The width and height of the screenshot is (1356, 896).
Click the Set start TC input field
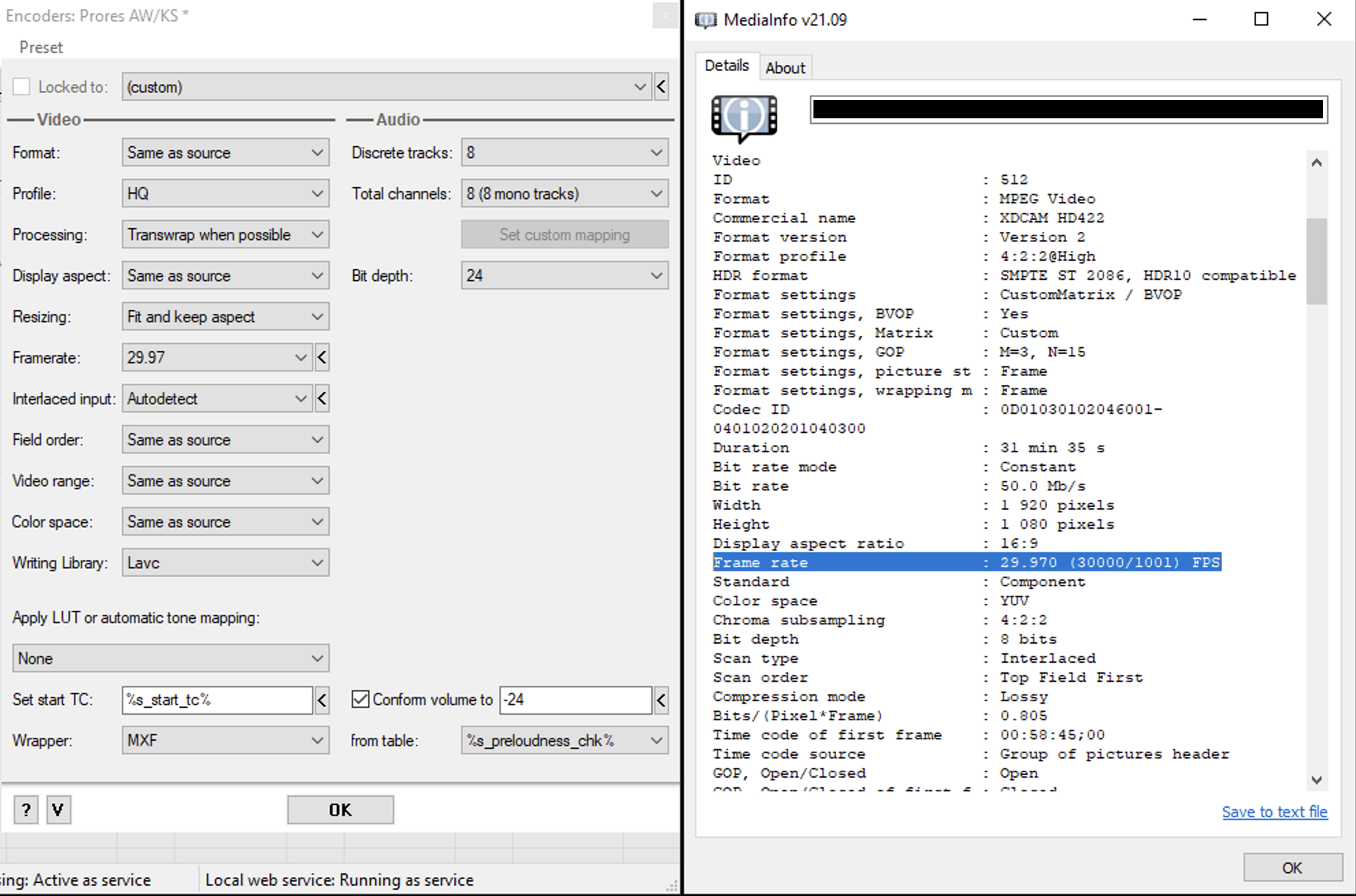(217, 700)
